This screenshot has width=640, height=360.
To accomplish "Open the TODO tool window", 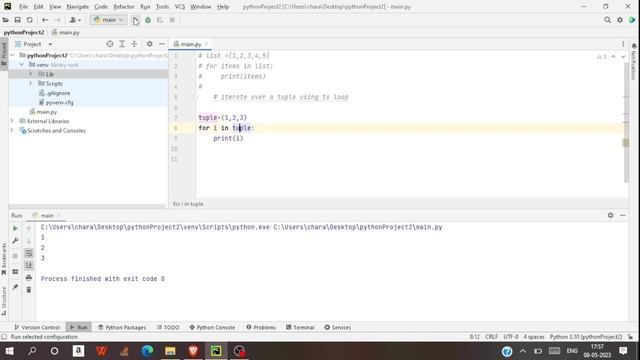I will (x=168, y=327).
